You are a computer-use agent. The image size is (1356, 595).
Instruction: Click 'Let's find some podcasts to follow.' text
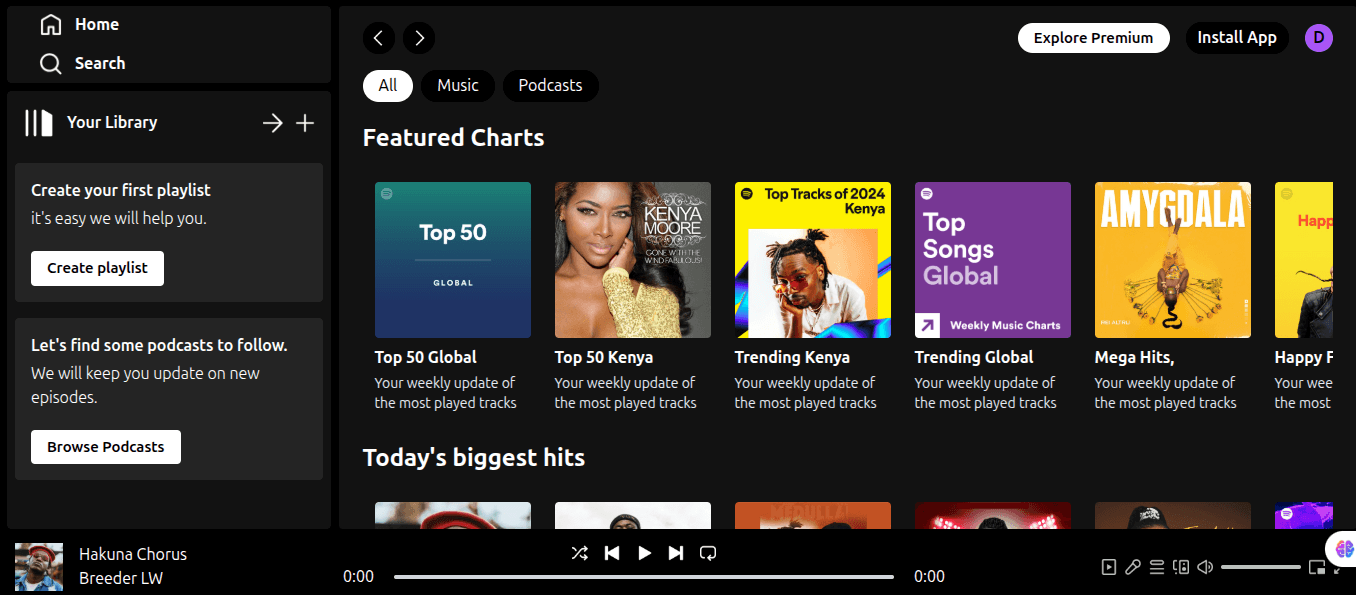[x=159, y=345]
